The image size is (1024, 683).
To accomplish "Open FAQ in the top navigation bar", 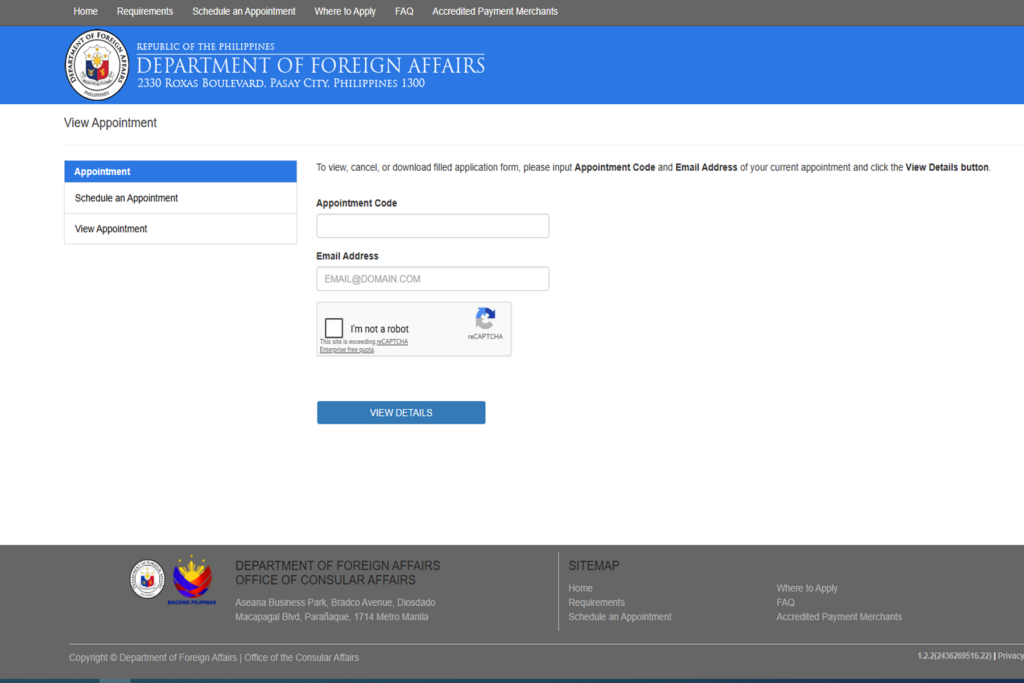I will [404, 11].
